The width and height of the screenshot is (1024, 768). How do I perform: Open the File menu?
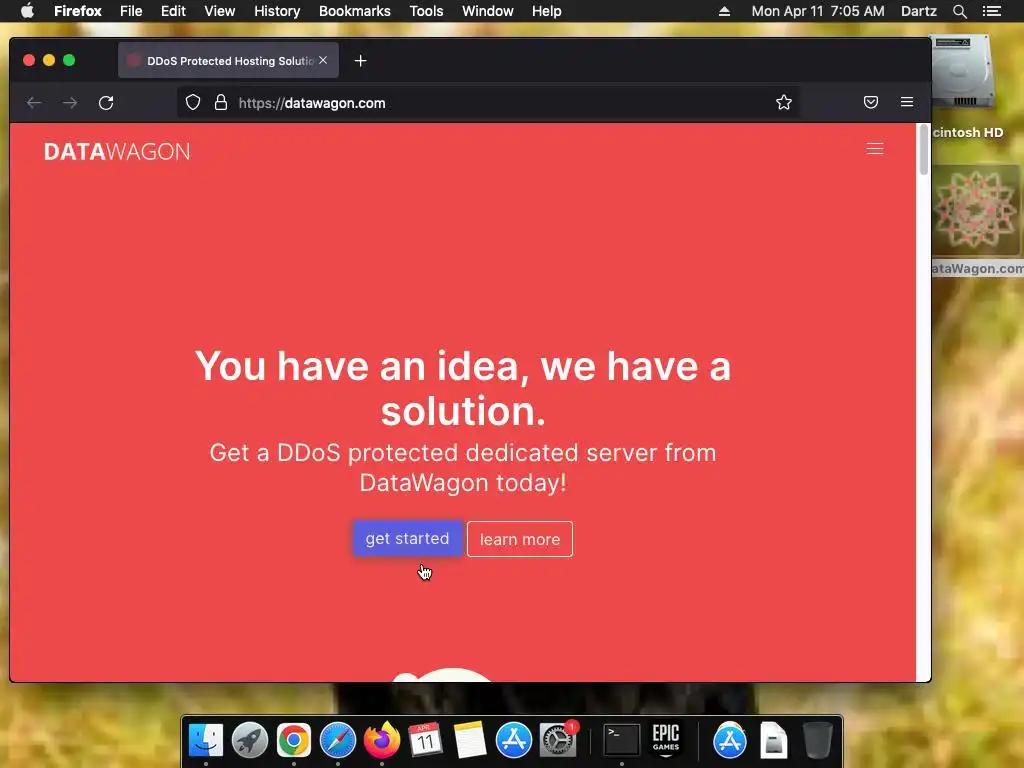(131, 11)
